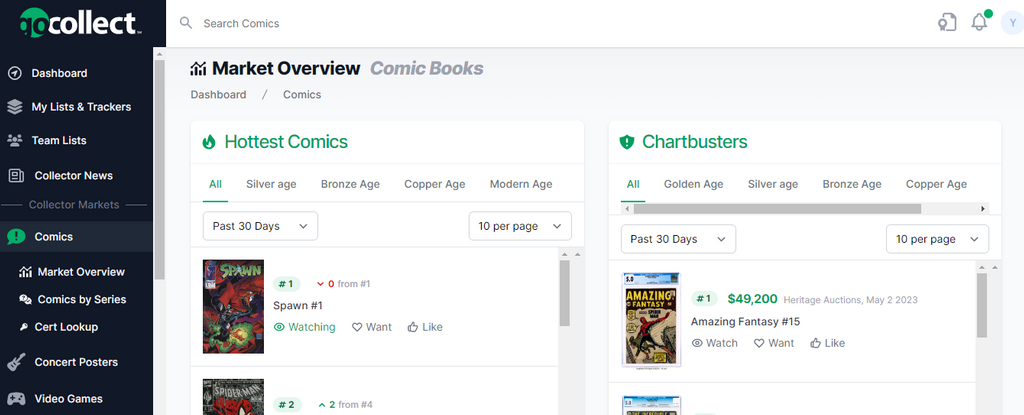The height and width of the screenshot is (415, 1024).
Task: Click the Chartbusters shield icon
Action: coord(627,142)
